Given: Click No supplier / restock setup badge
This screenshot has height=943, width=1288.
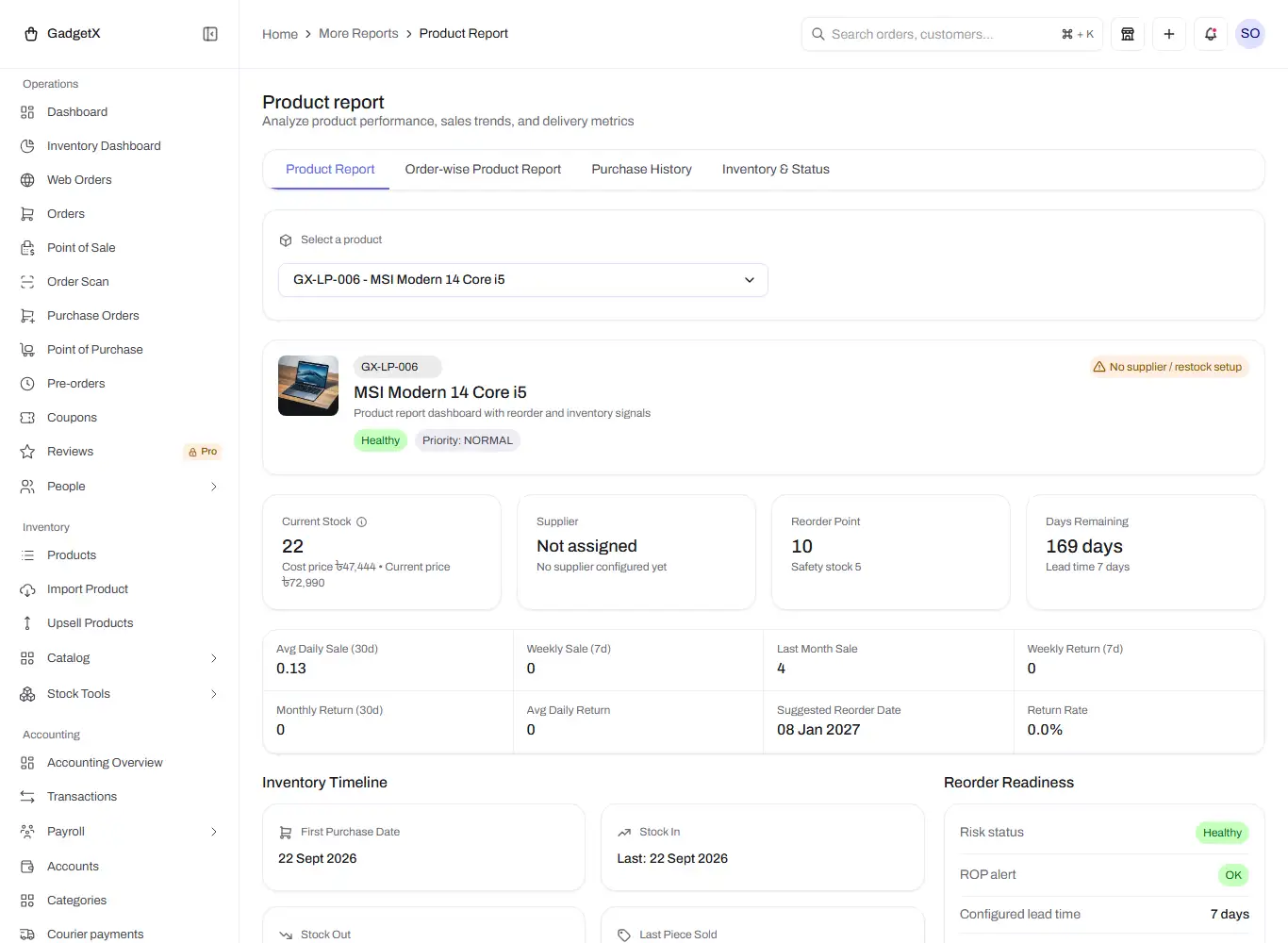Looking at the screenshot, I should tap(1169, 367).
